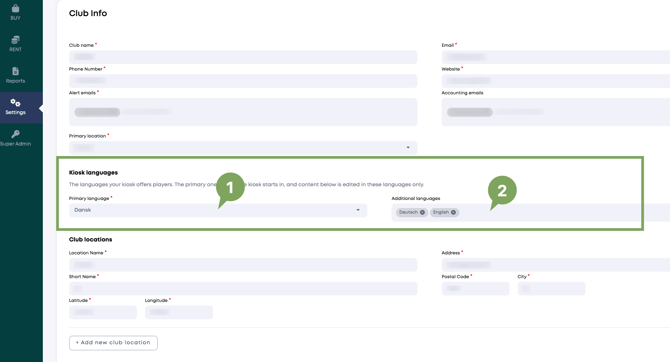The image size is (670, 362).
Task: Click the City input field
Action: pos(551,288)
